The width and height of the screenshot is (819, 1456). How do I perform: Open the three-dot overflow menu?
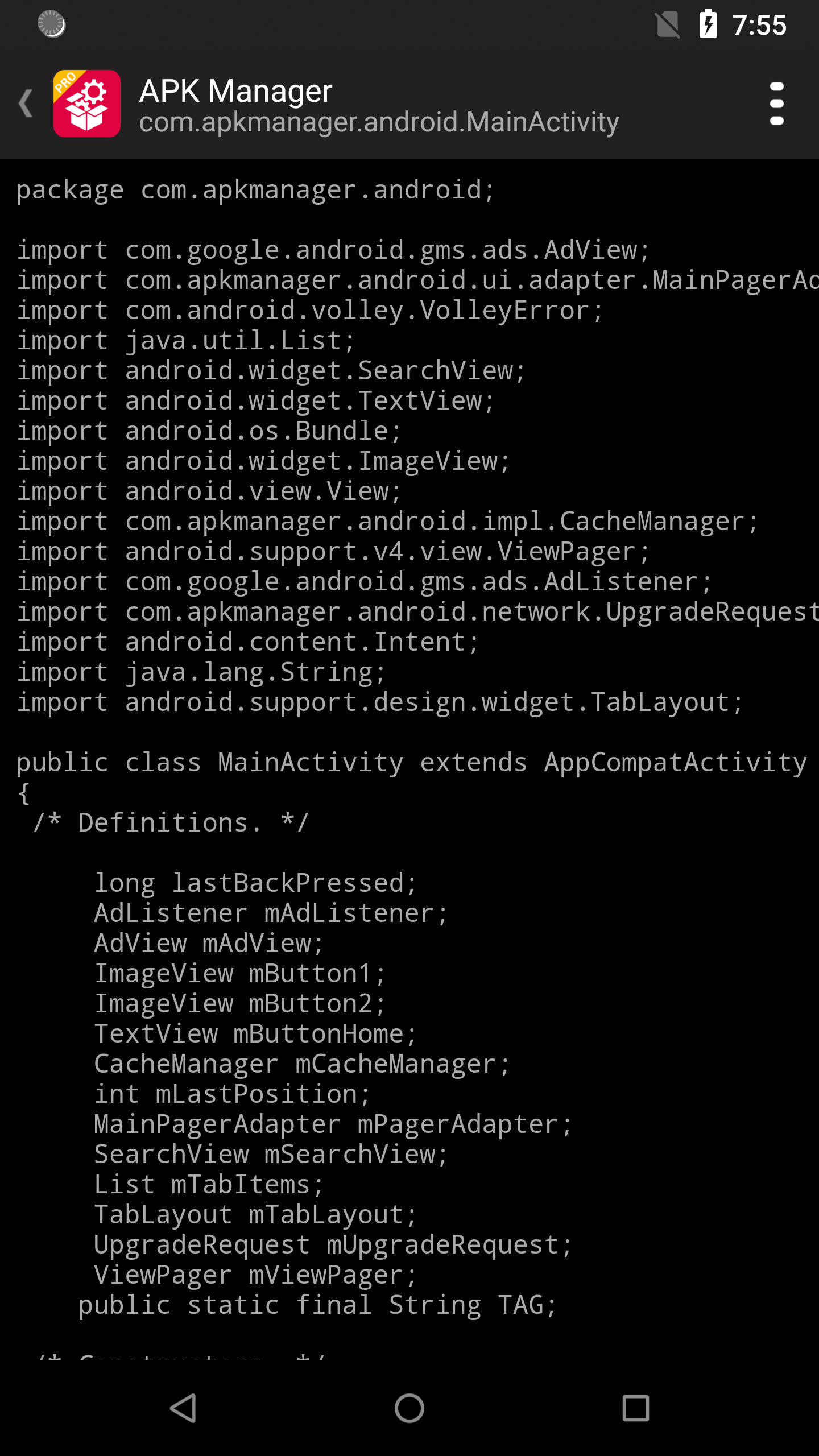coord(776,104)
